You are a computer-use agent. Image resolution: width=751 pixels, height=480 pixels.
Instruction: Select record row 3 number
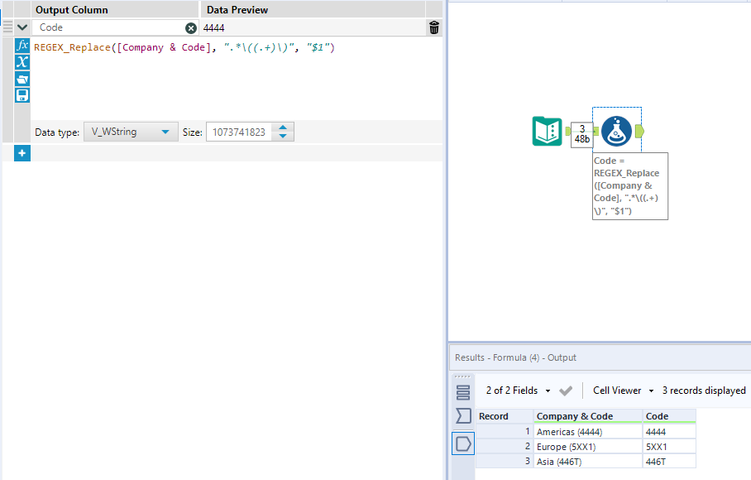coord(504,461)
